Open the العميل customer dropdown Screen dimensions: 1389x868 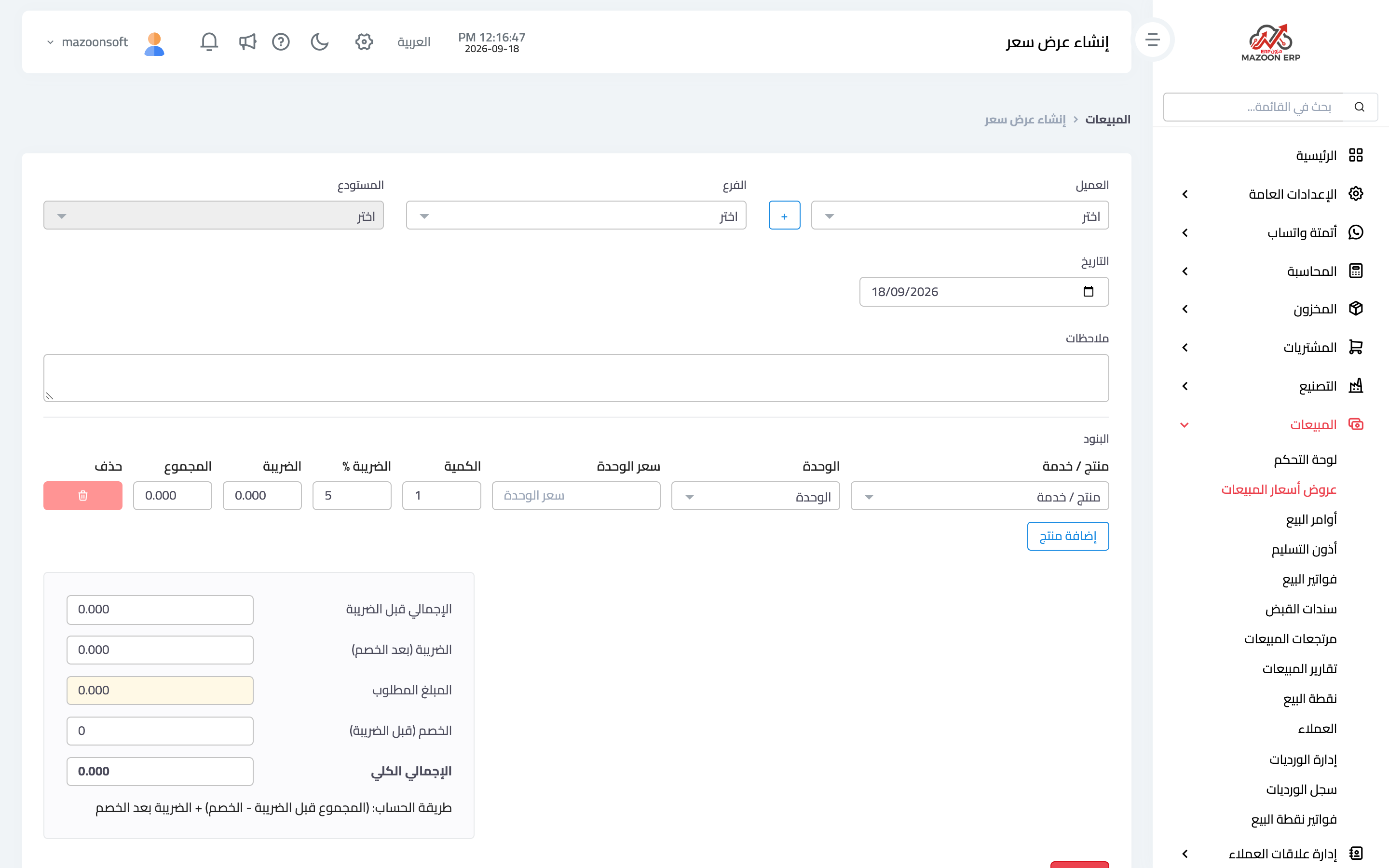click(x=960, y=215)
